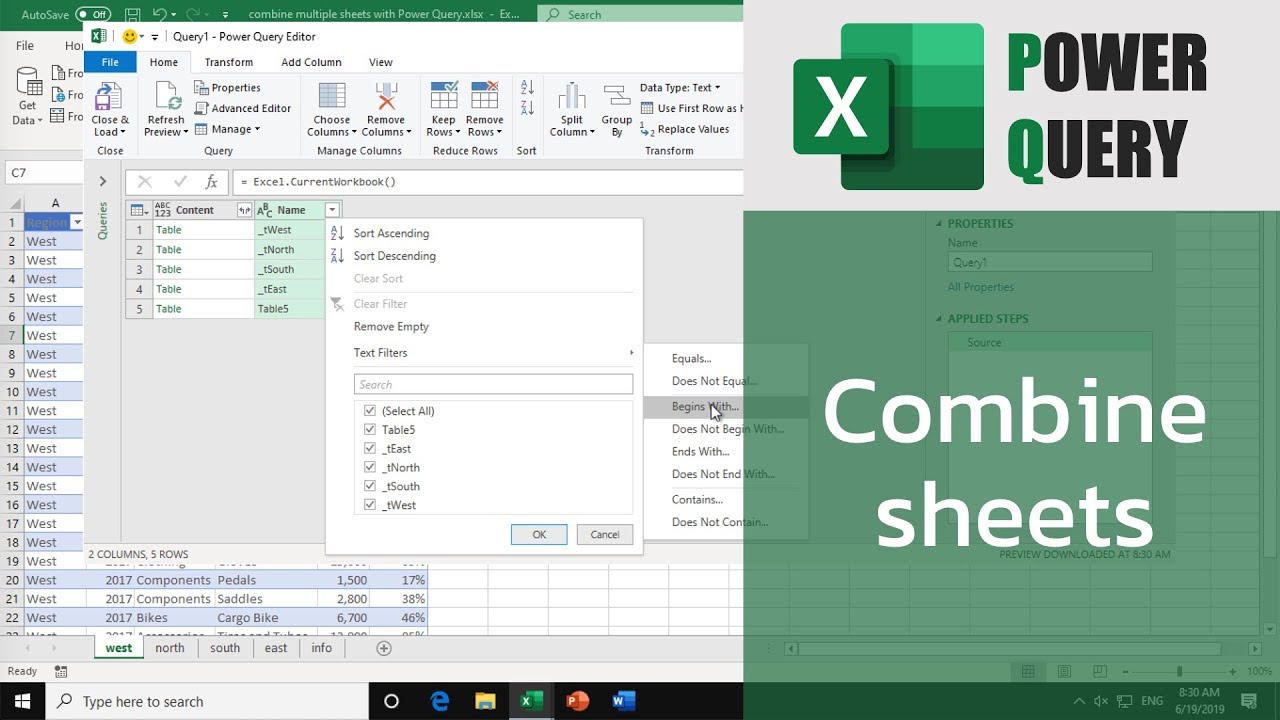
Task: Click the Excel zoom slider
Action: [x=1179, y=672]
